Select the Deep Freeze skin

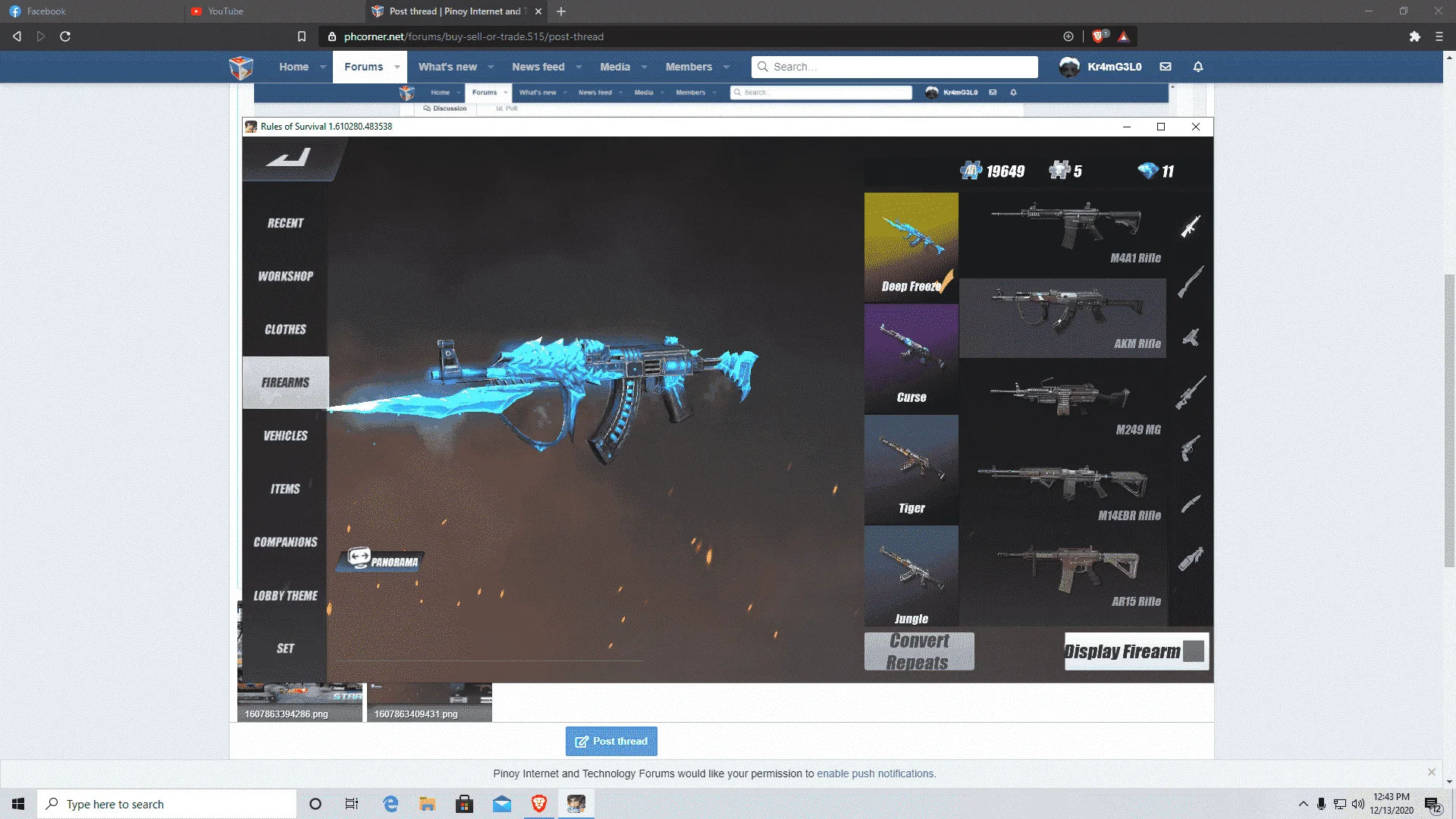pos(912,248)
